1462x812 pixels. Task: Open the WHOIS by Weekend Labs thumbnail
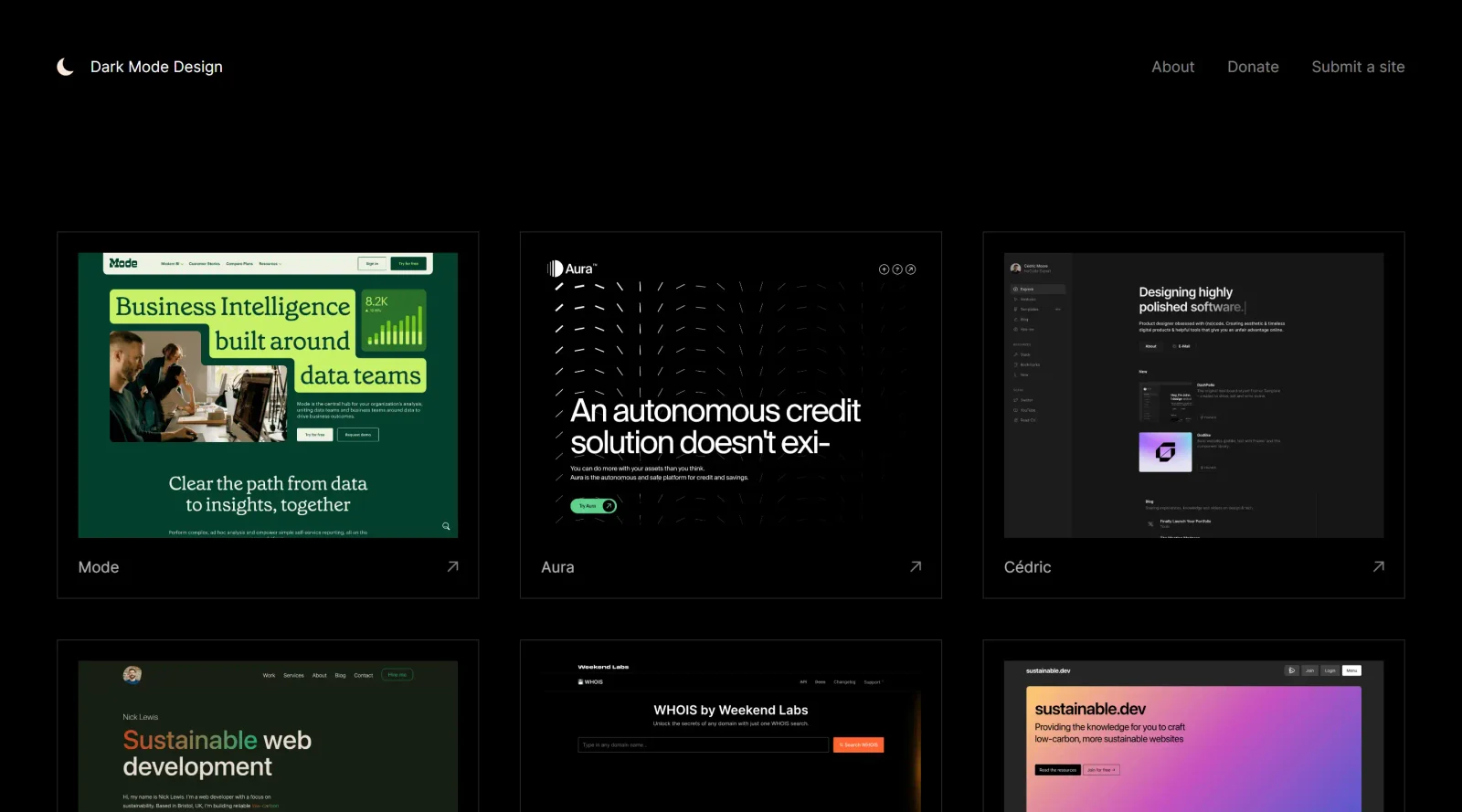(731, 736)
